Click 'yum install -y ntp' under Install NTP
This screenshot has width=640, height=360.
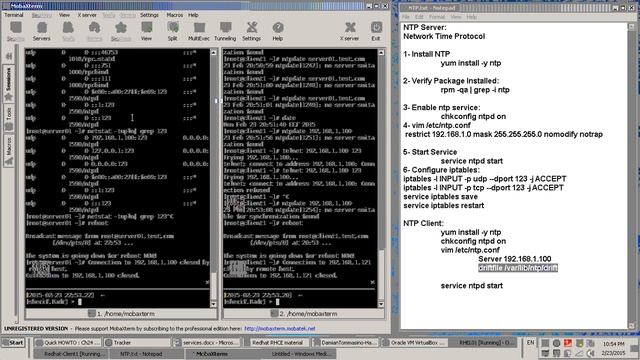(x=471, y=63)
